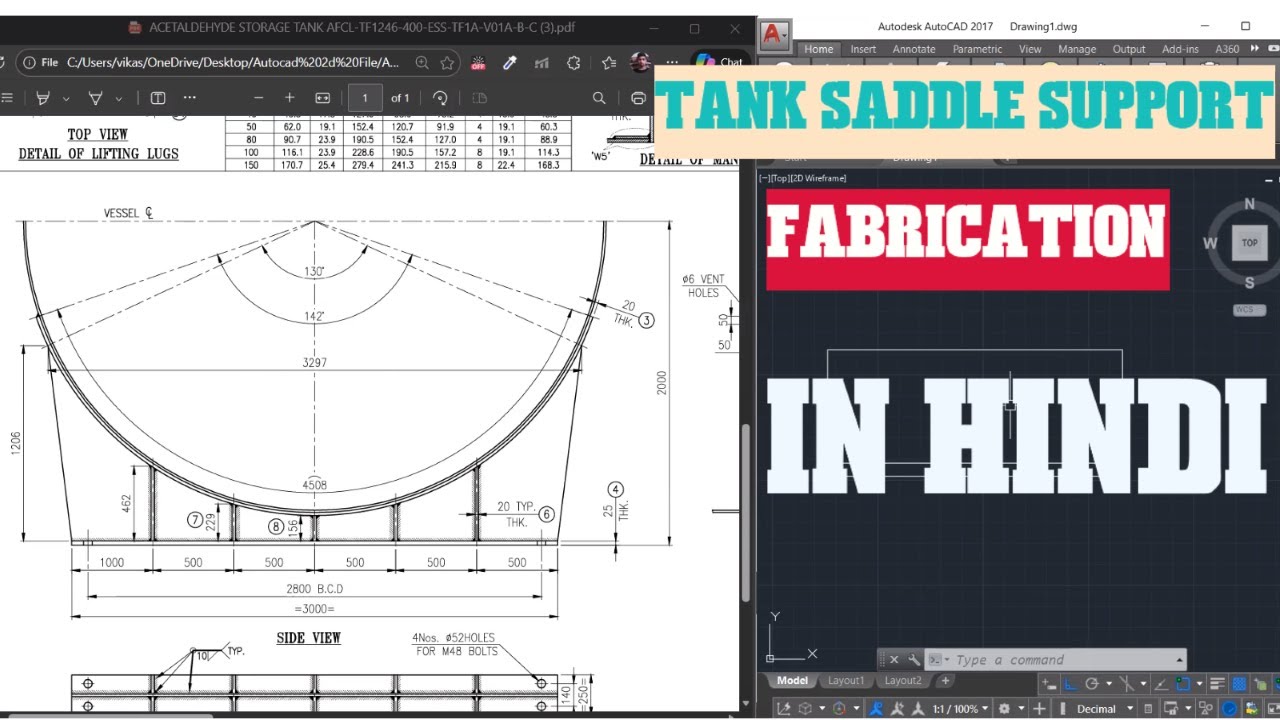Image resolution: width=1280 pixels, height=720 pixels.
Task: Toggle Selection Cycling in status bar
Action: coord(1262,684)
